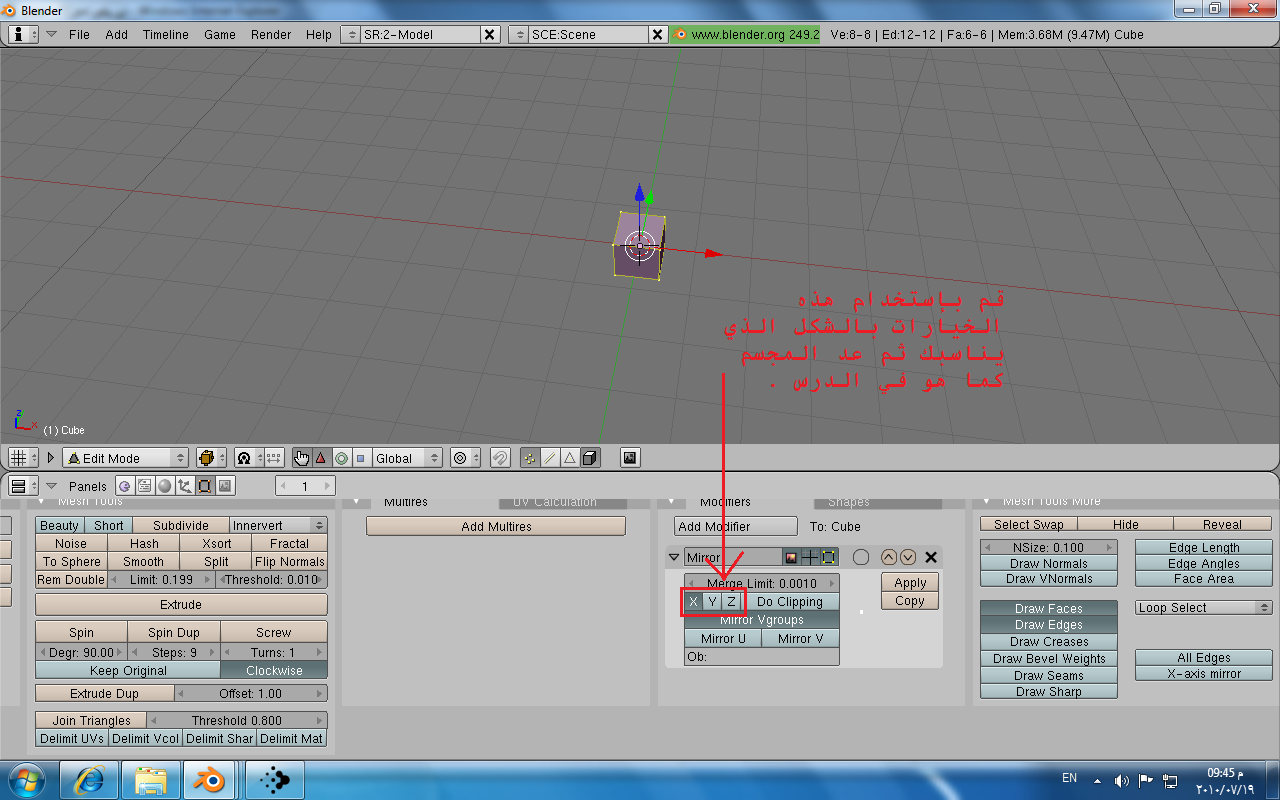
Task: Open the Timeline menu
Action: tap(166, 34)
